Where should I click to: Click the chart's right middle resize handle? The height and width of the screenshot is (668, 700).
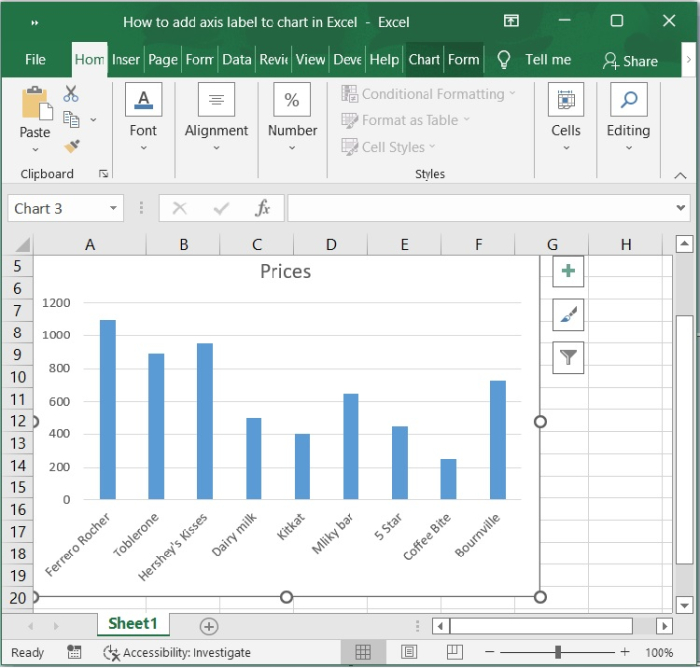click(540, 422)
